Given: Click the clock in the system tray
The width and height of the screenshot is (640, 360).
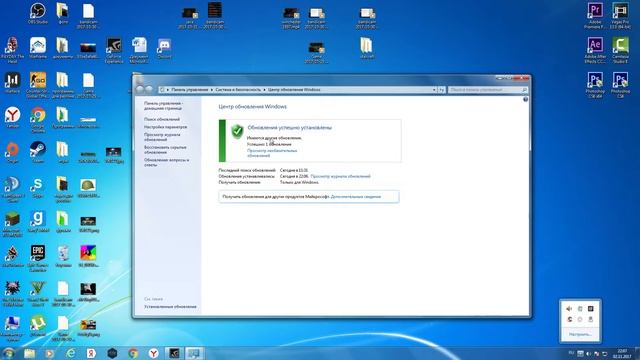Looking at the screenshot, I should pos(622,353).
